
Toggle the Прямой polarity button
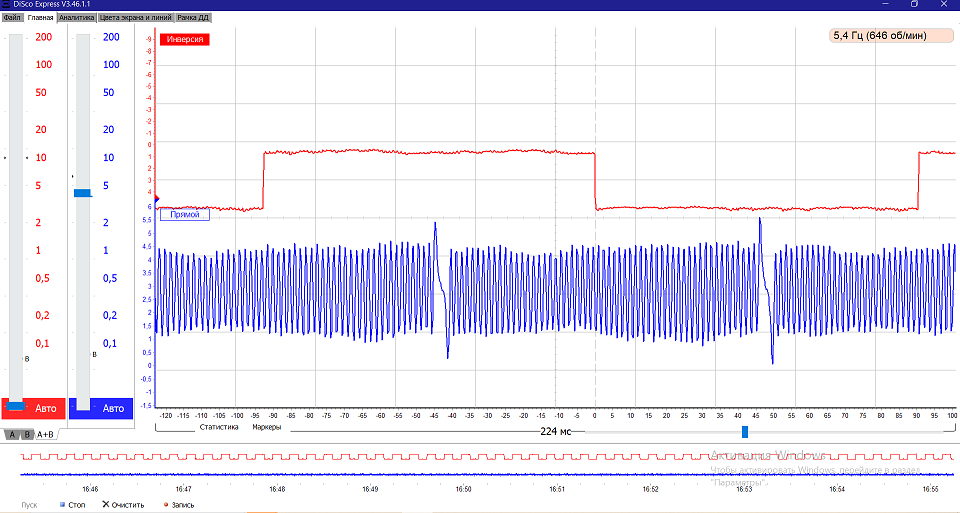(x=185, y=215)
